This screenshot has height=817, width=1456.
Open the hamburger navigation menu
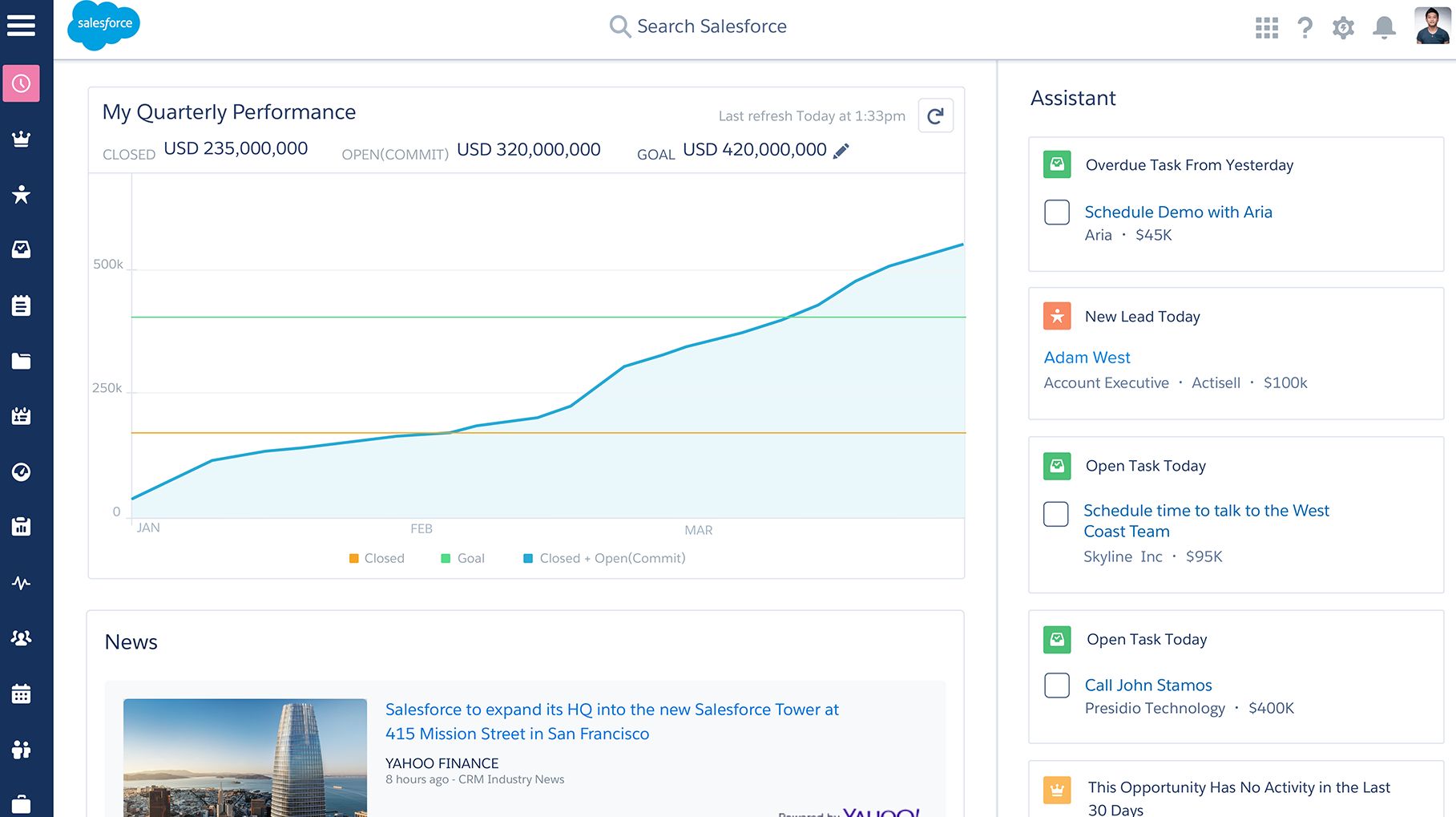tap(21, 26)
